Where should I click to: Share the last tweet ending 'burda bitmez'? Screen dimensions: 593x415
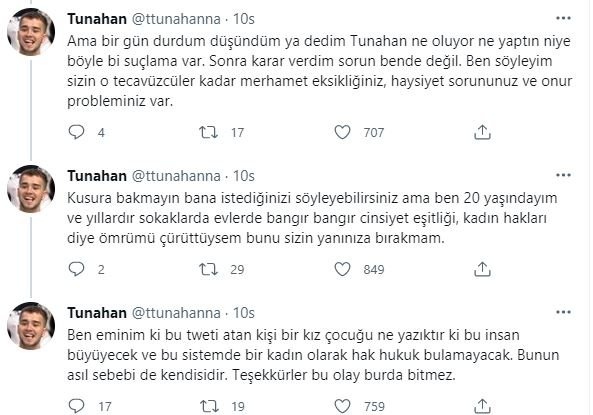[x=482, y=406]
